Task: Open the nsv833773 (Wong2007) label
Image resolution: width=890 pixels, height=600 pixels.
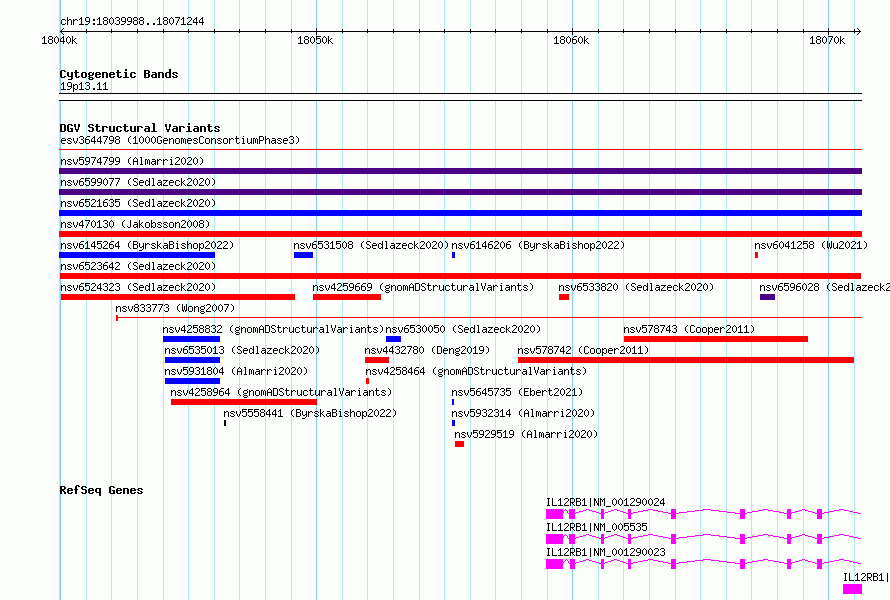Action: click(x=175, y=308)
